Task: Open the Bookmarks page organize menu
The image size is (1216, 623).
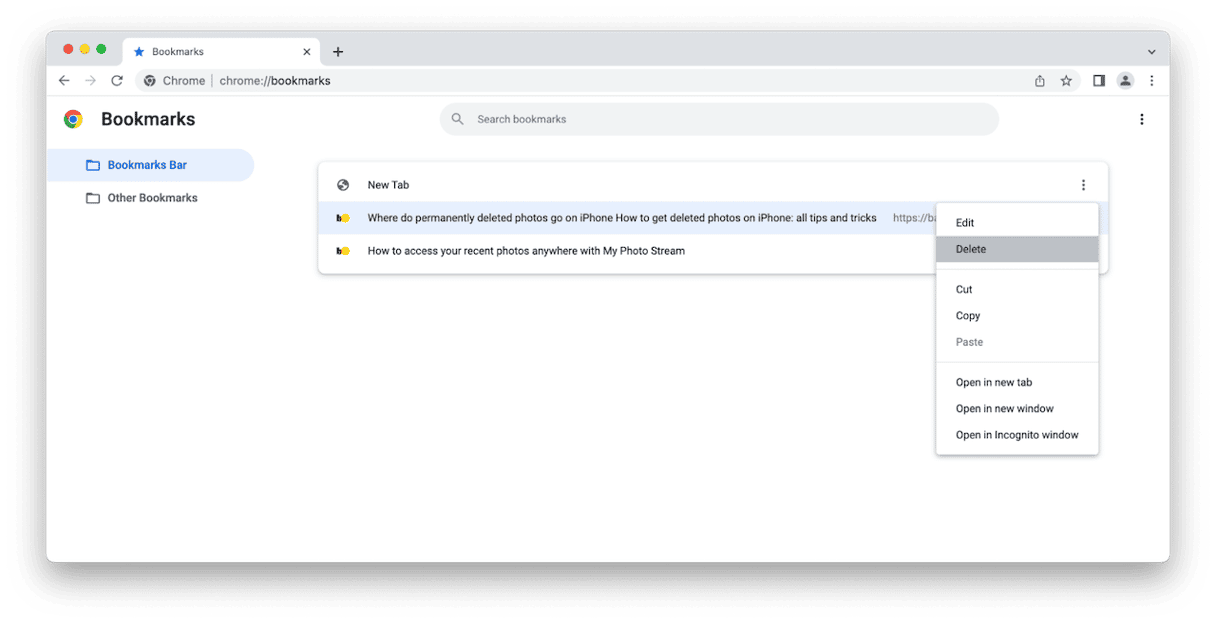Action: pos(1142,119)
